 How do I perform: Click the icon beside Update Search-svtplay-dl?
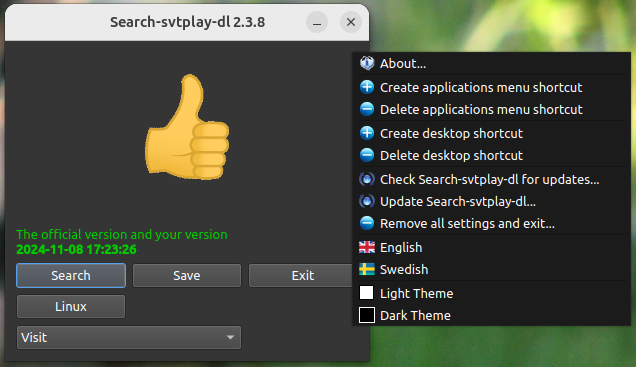pyautogui.click(x=367, y=201)
